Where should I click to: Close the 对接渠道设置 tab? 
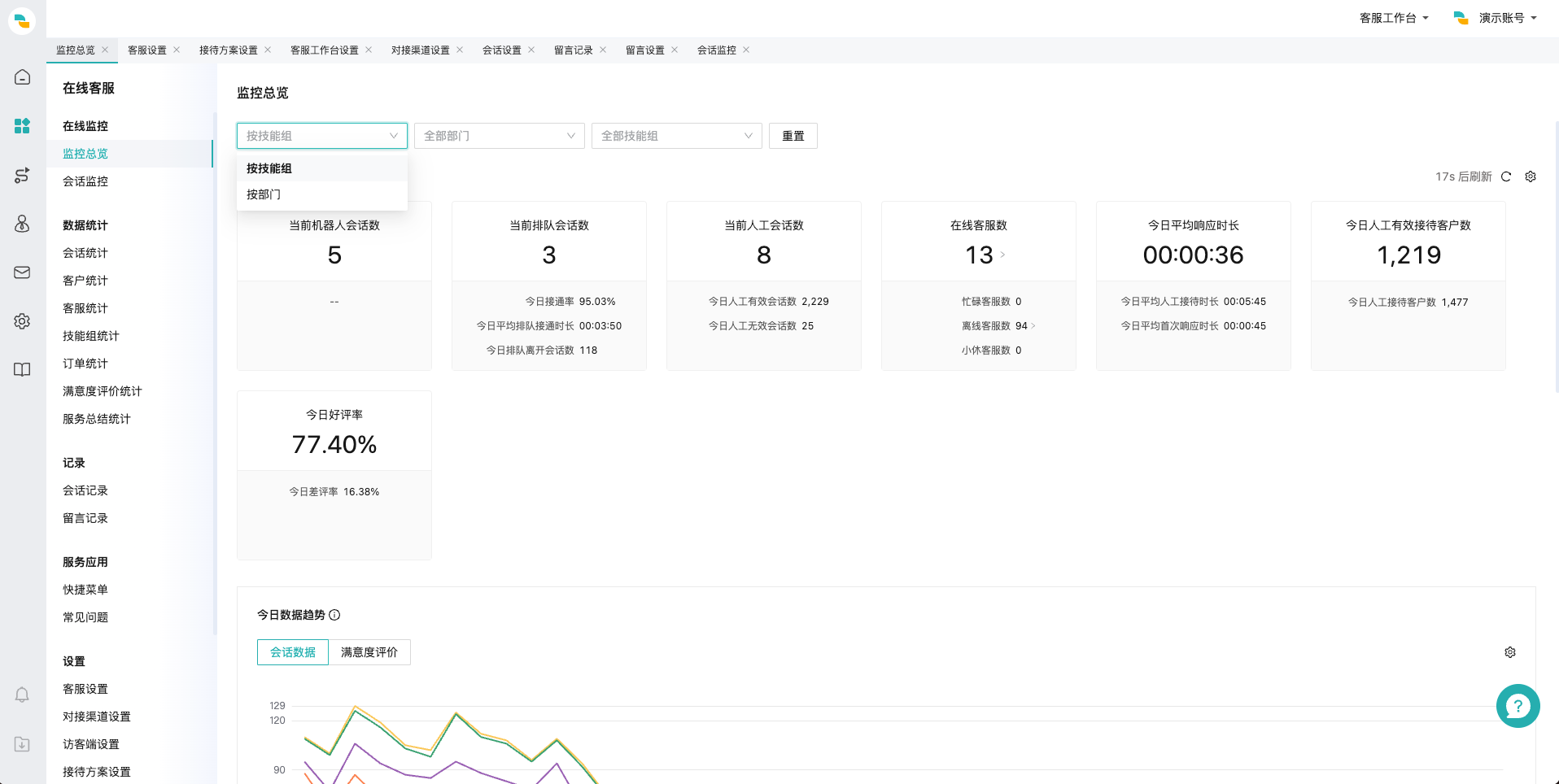[x=460, y=50]
